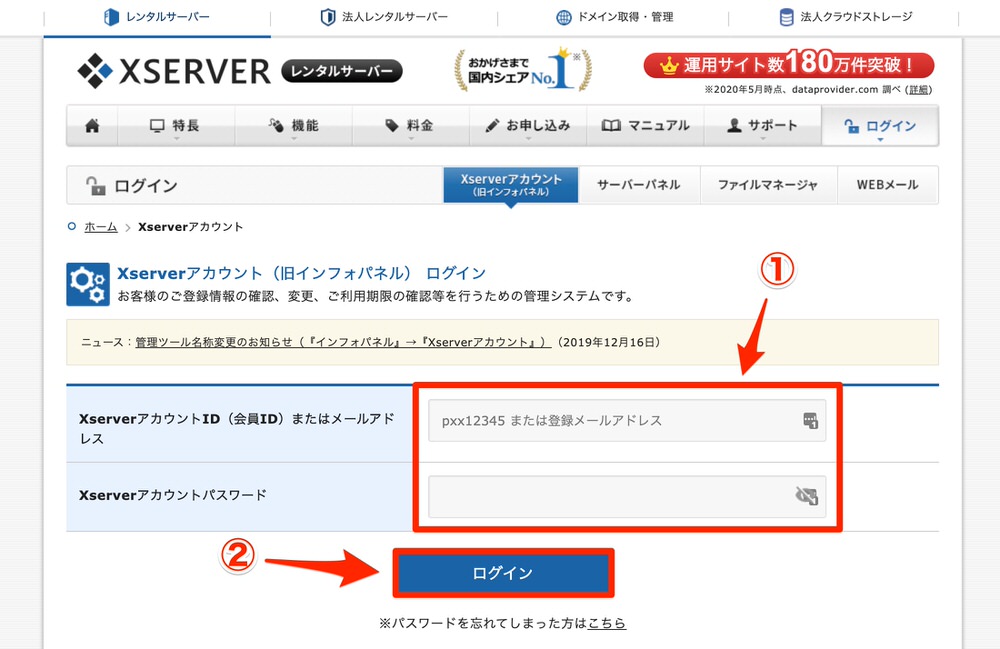This screenshot has width=1000, height=649.
Task: Click the dropdown arrow under ログイン menu
Action: pos(880,140)
